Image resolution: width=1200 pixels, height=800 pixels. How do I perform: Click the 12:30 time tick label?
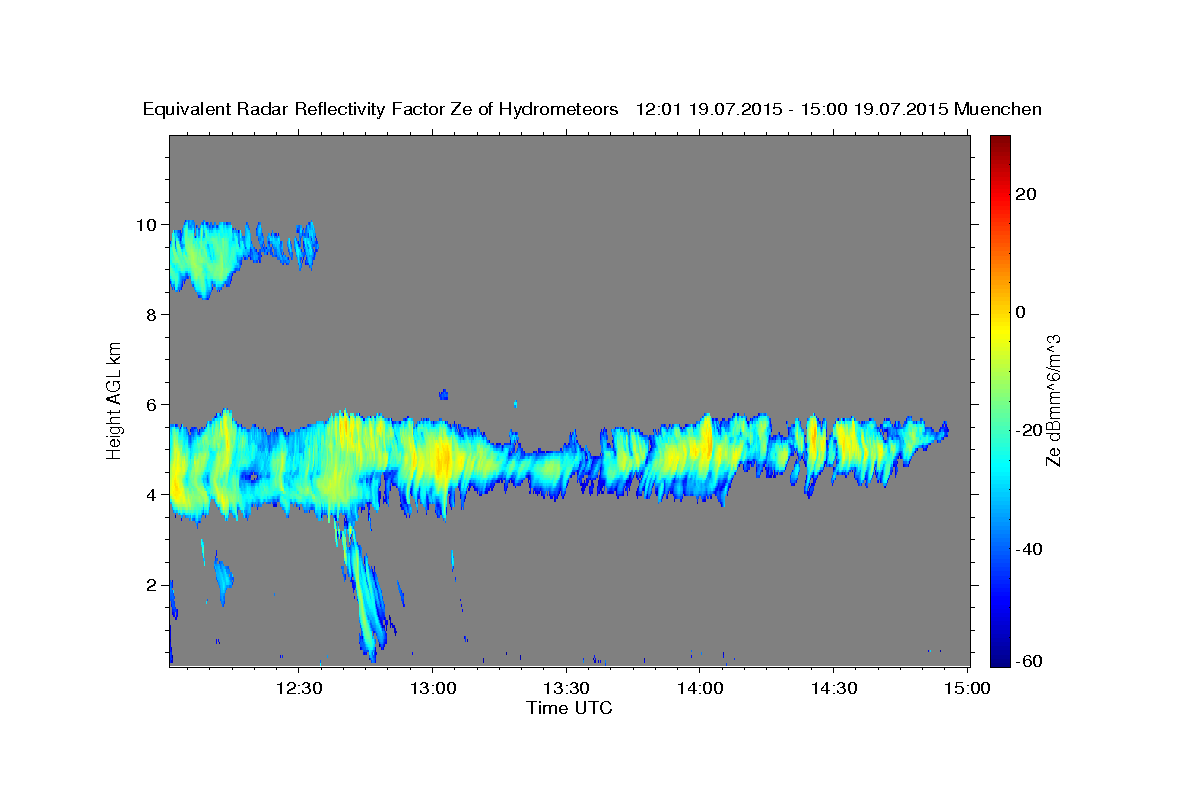(x=298, y=688)
